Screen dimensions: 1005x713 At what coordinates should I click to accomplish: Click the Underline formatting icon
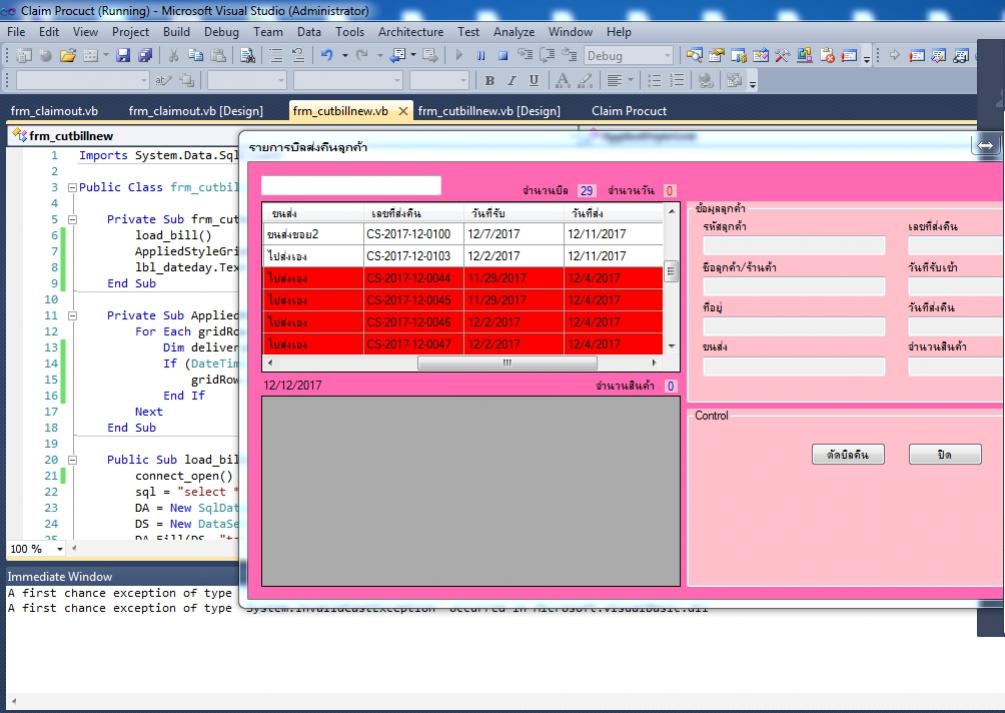pos(533,80)
